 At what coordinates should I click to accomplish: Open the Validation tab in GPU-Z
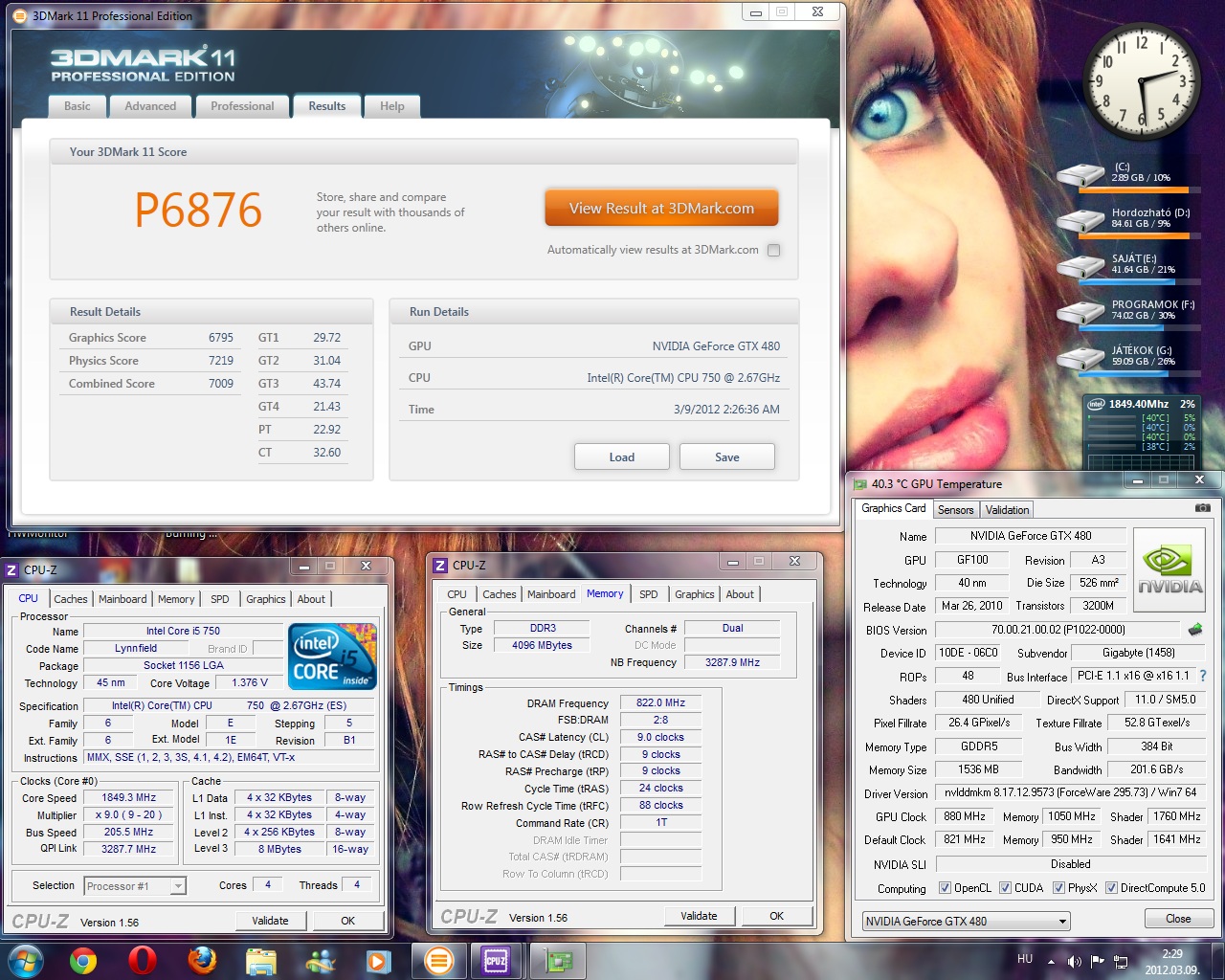tap(1007, 510)
